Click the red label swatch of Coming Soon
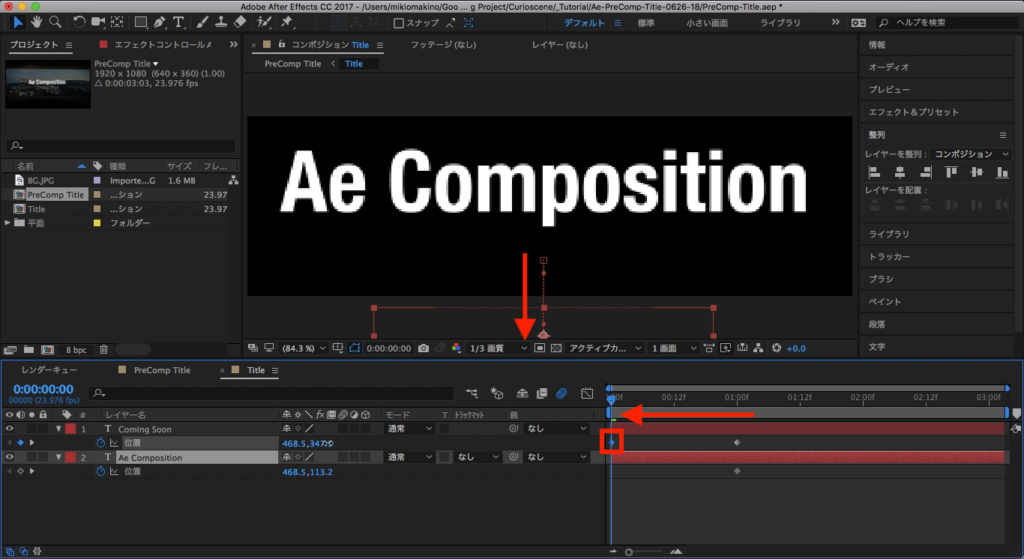The height and width of the screenshot is (559, 1024). click(71, 429)
